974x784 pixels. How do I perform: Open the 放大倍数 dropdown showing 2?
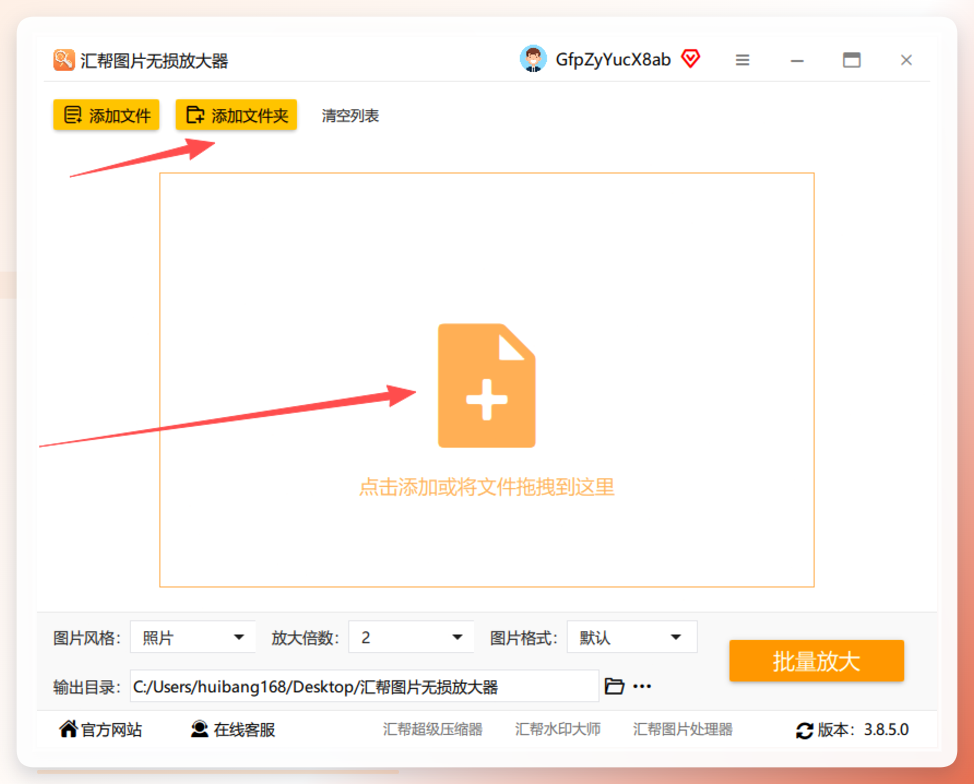411,637
